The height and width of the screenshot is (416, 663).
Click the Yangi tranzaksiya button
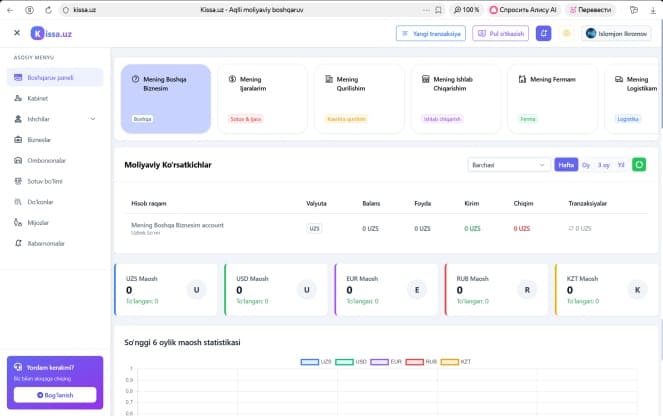pos(431,33)
